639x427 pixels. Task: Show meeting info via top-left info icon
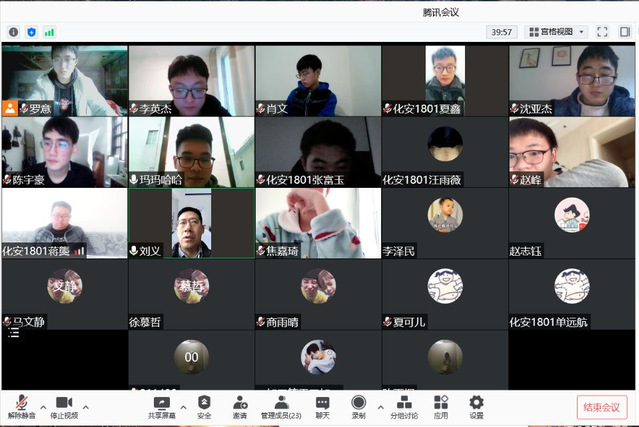(x=13, y=32)
